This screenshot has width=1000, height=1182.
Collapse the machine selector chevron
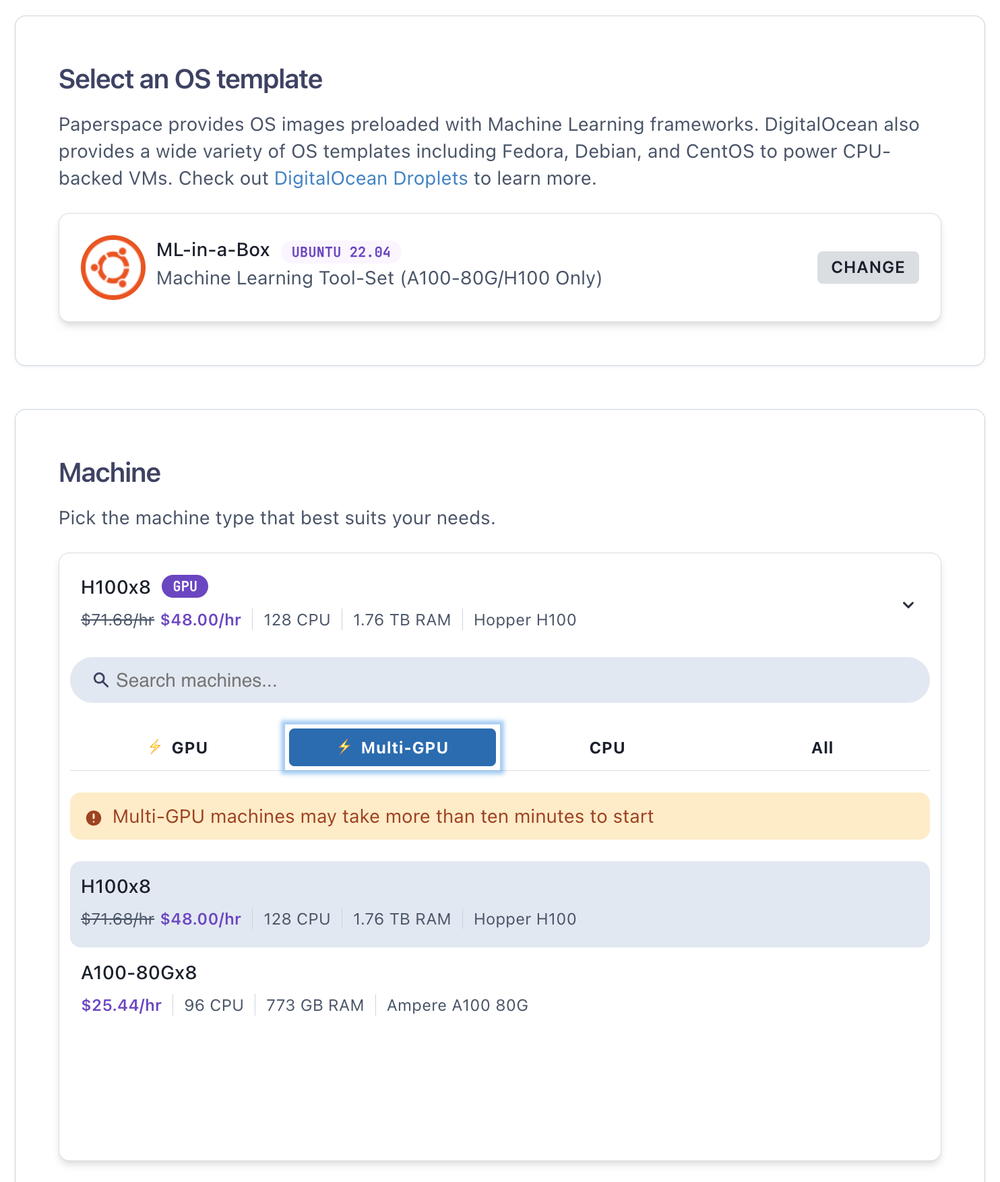908,605
